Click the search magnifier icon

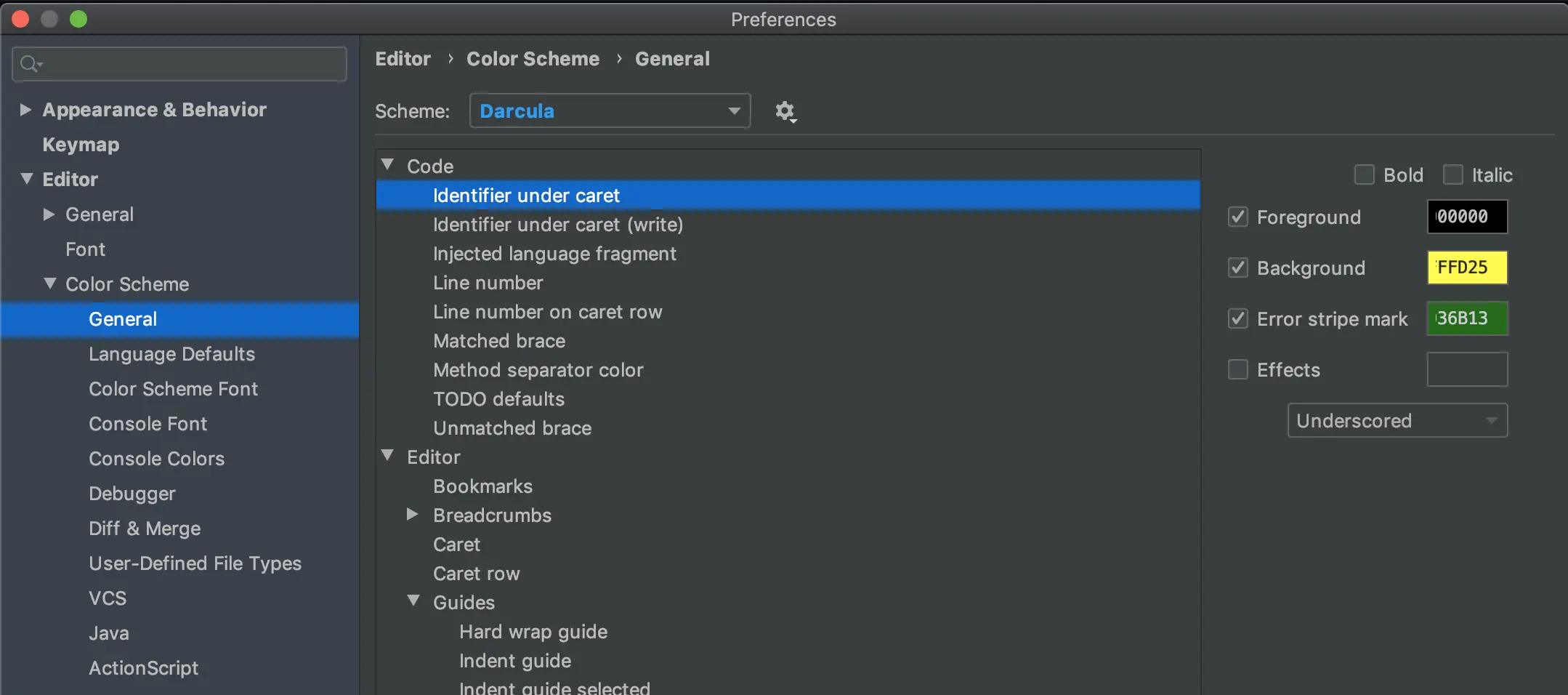(29, 64)
